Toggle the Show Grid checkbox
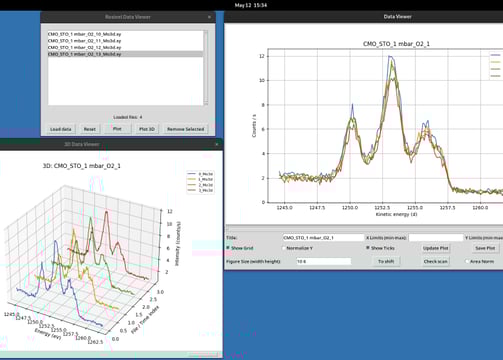Viewport: 503px width, 360px height. [x=228, y=248]
